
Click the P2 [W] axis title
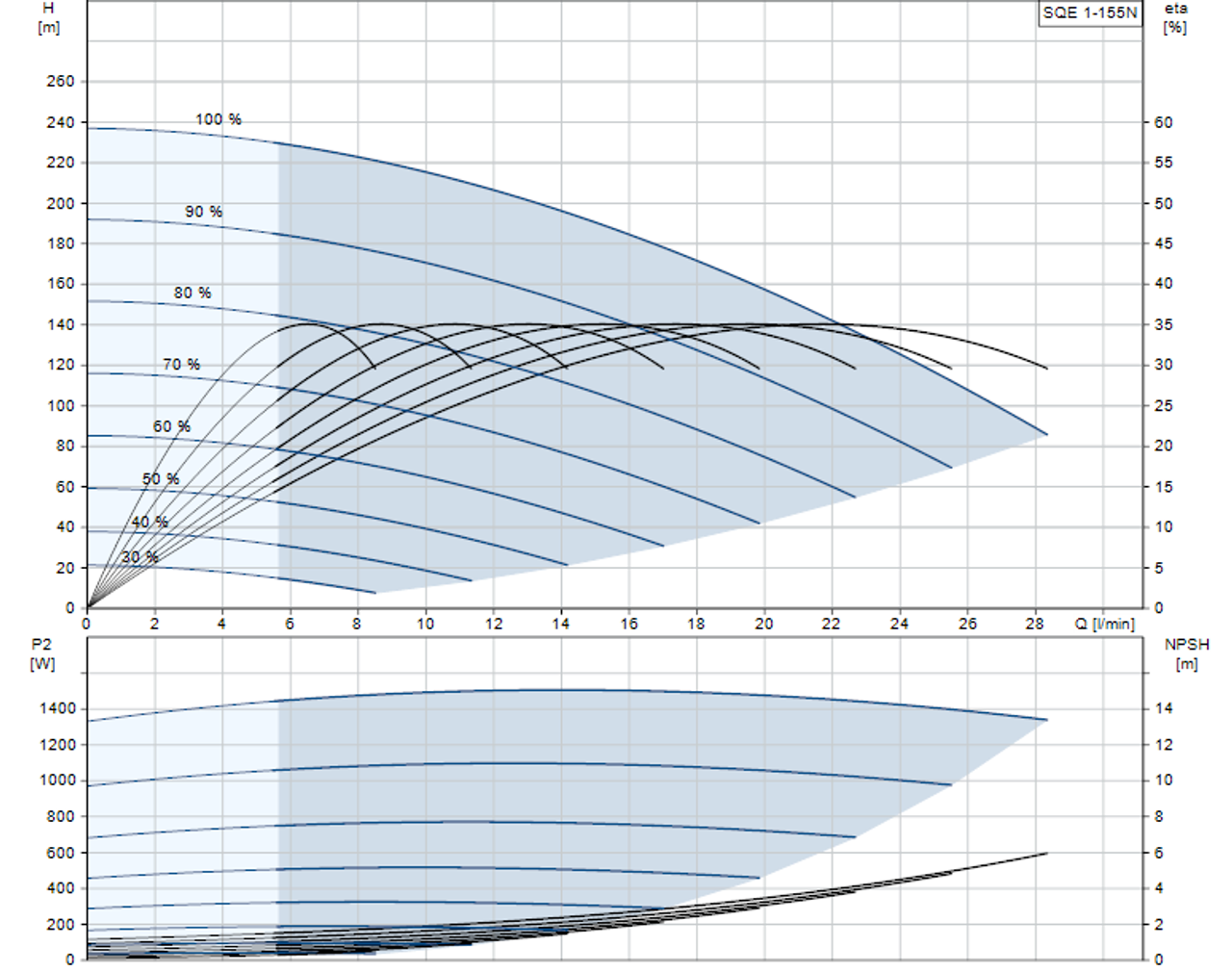pyautogui.click(x=42, y=653)
